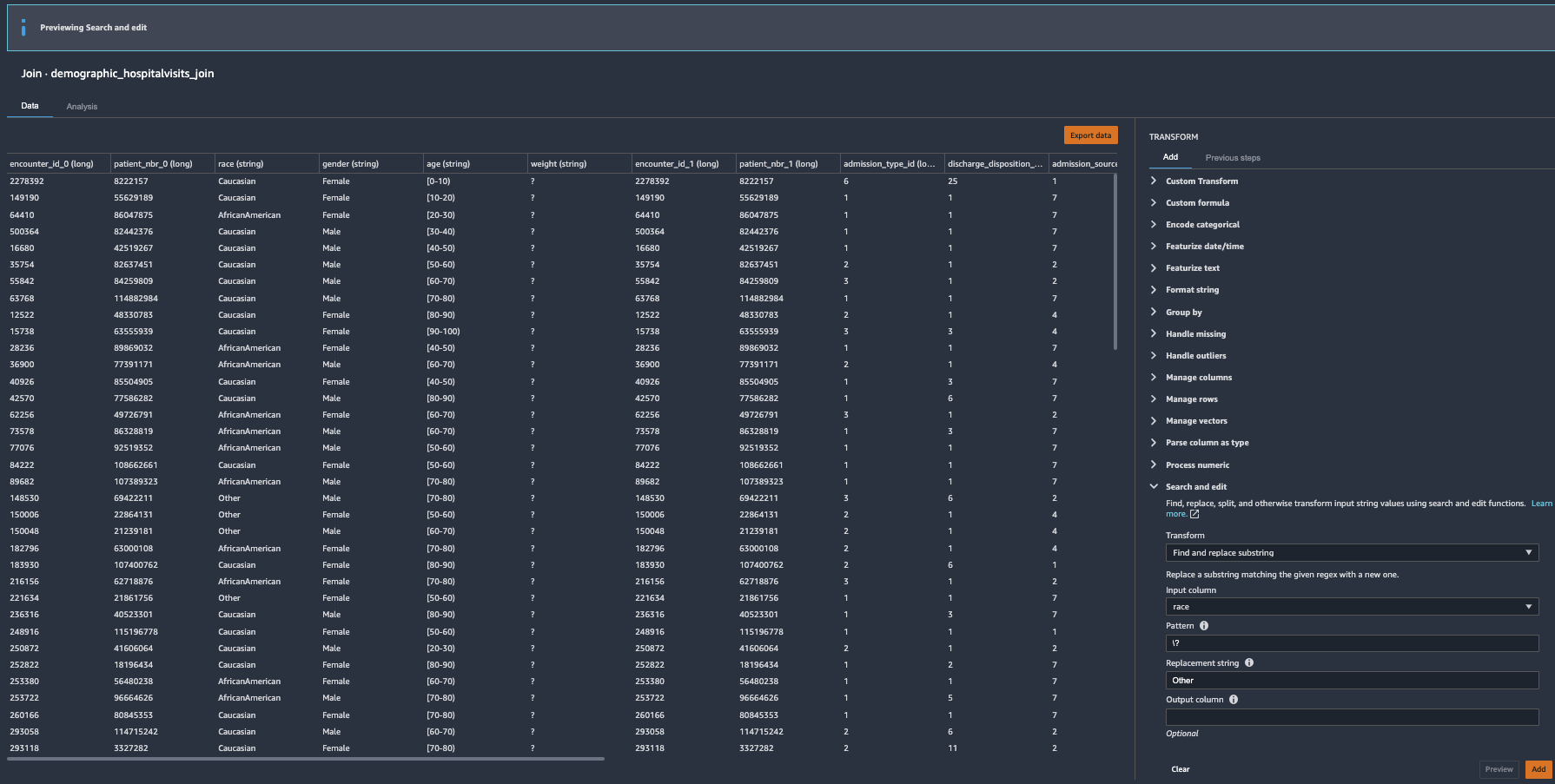The width and height of the screenshot is (1555, 784).
Task: Click the second-column cell 3327282
Action: coord(131,748)
